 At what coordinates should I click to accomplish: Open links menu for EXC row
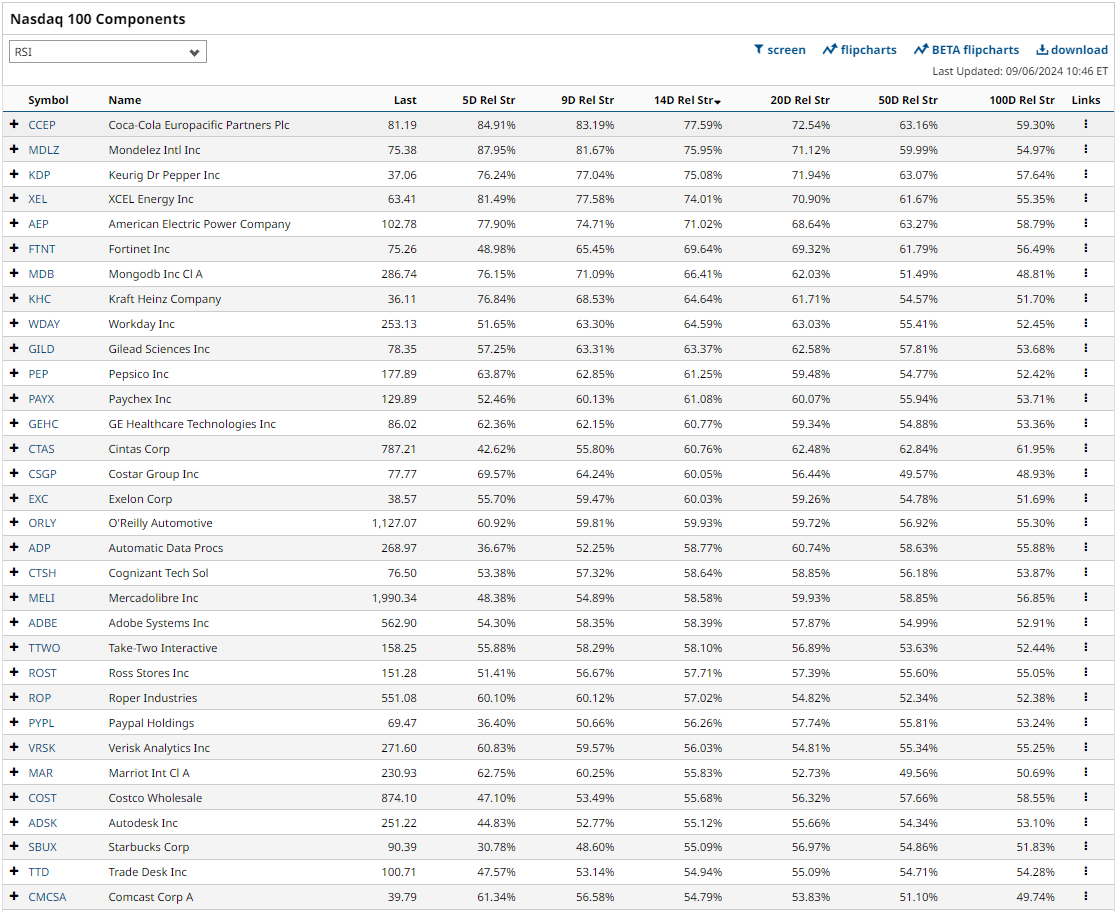pos(1085,498)
